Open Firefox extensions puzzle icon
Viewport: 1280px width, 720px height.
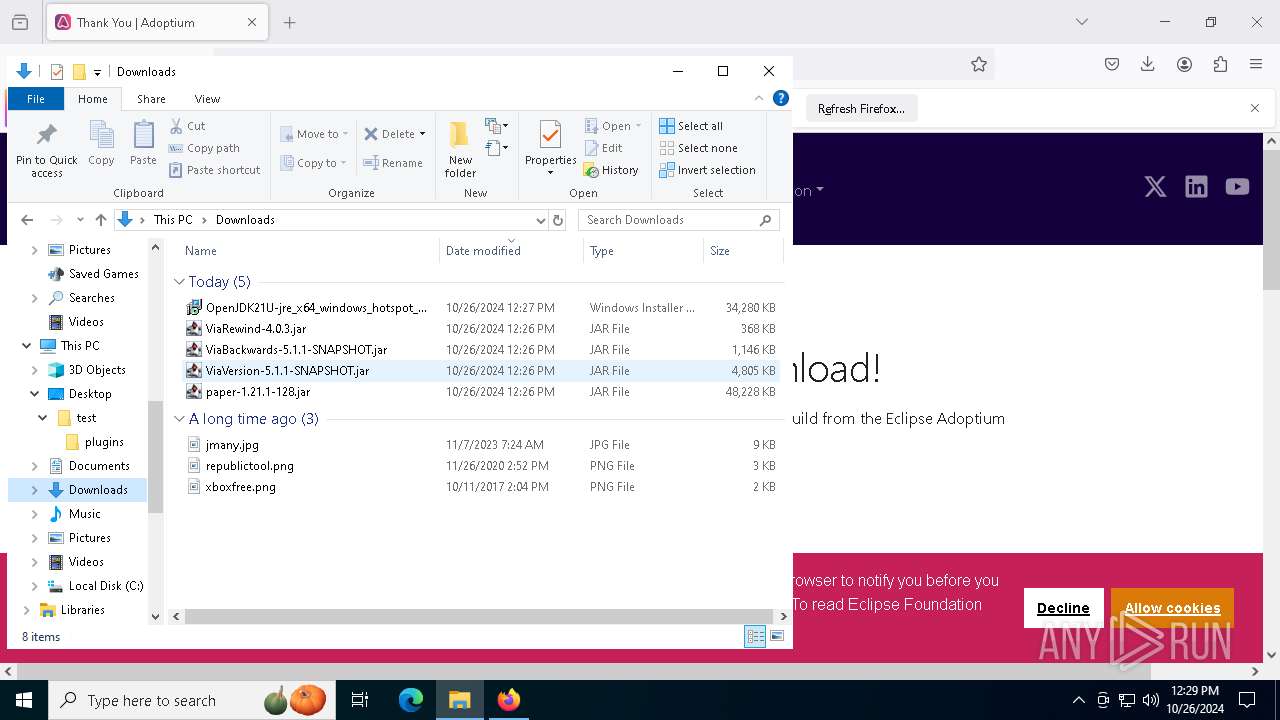(x=1220, y=64)
